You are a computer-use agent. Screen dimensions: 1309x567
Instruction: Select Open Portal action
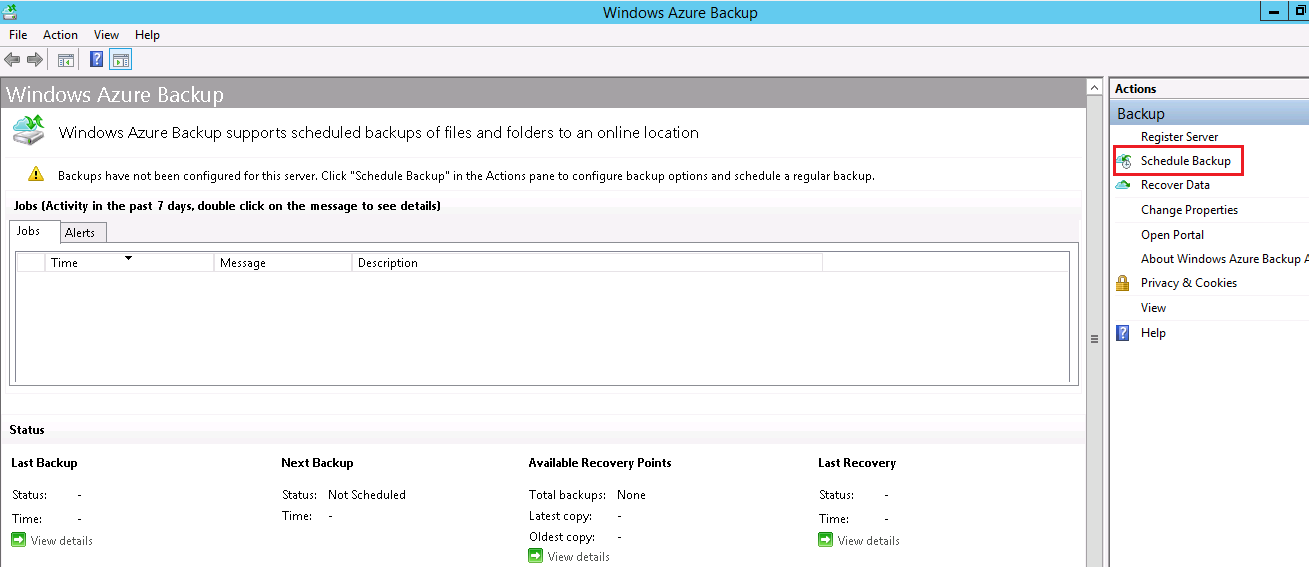[x=1172, y=235]
